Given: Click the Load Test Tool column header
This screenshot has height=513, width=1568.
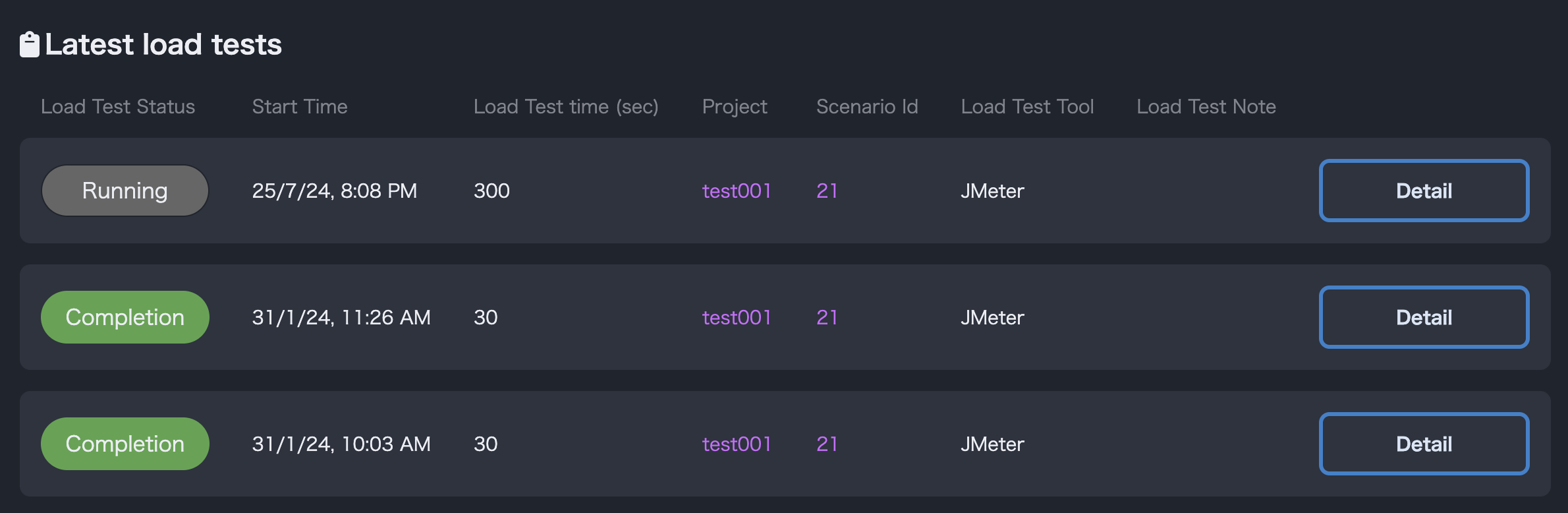Looking at the screenshot, I should [x=1027, y=106].
